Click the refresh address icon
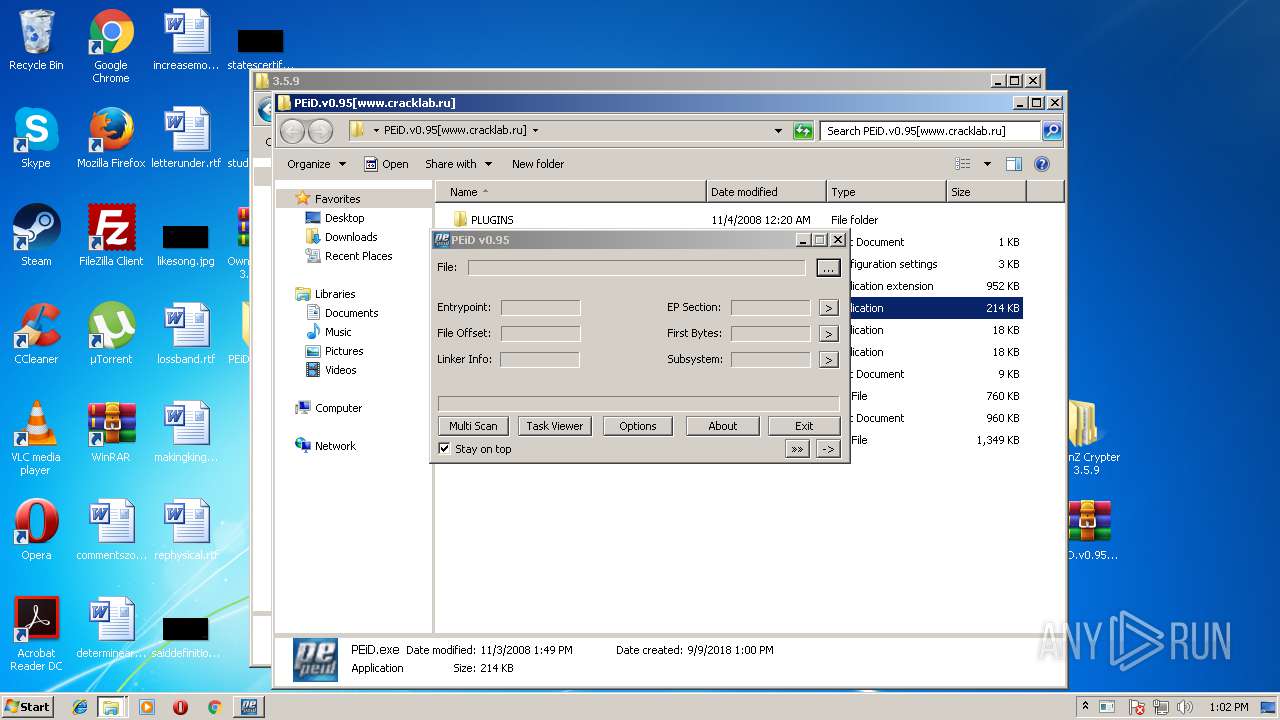Image resolution: width=1280 pixels, height=720 pixels. click(x=803, y=131)
